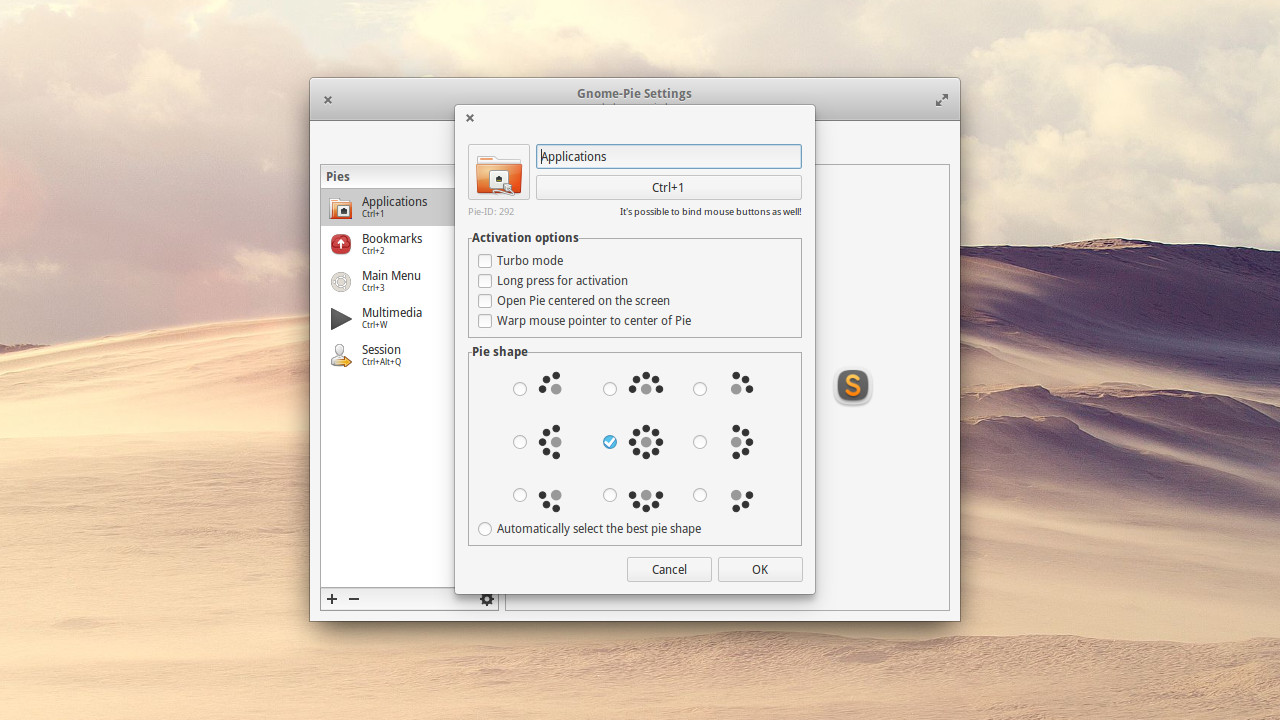Image resolution: width=1280 pixels, height=720 pixels.
Task: Select the top-left quarter pie shape
Action: tap(520, 389)
